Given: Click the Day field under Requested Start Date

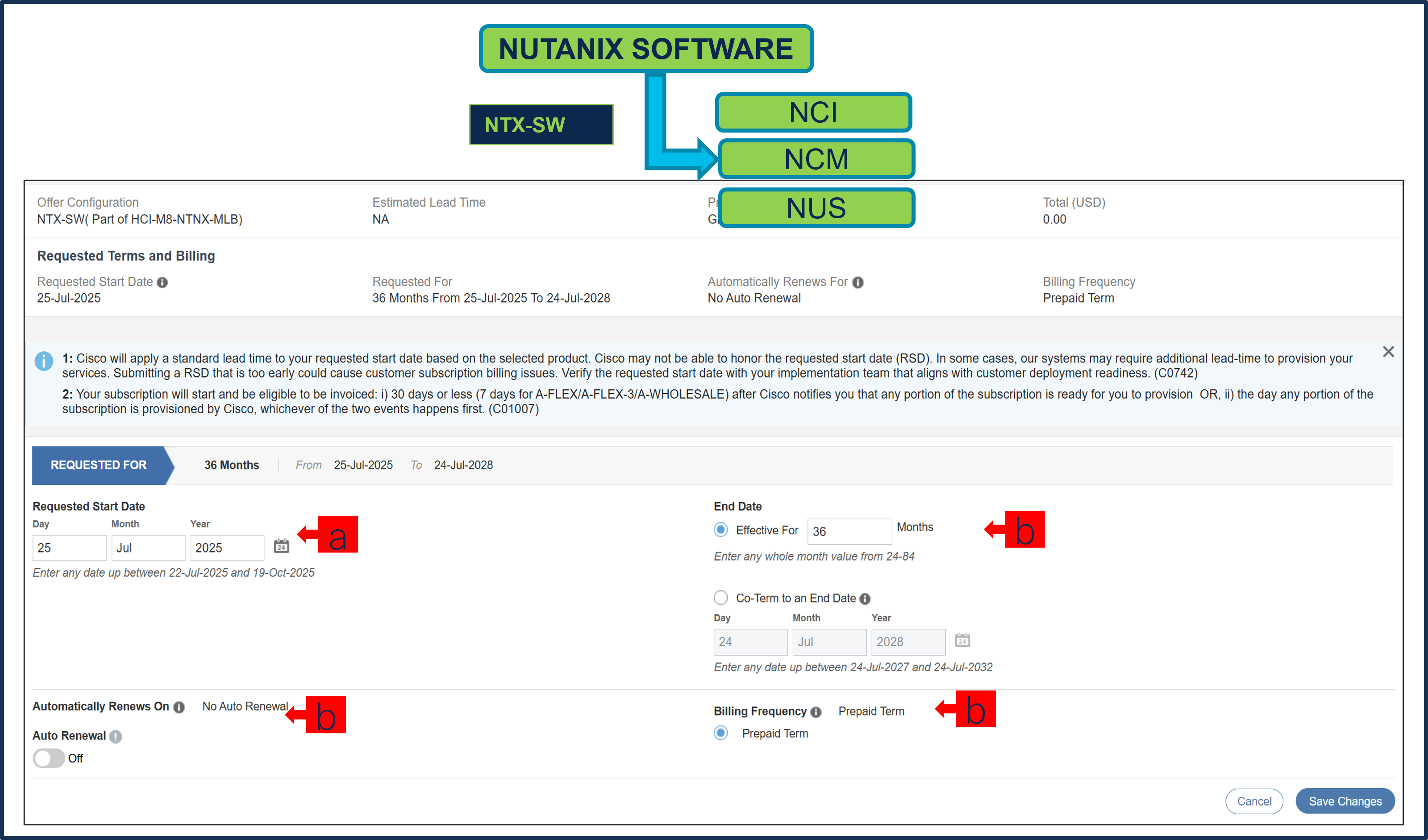Looking at the screenshot, I should point(69,547).
